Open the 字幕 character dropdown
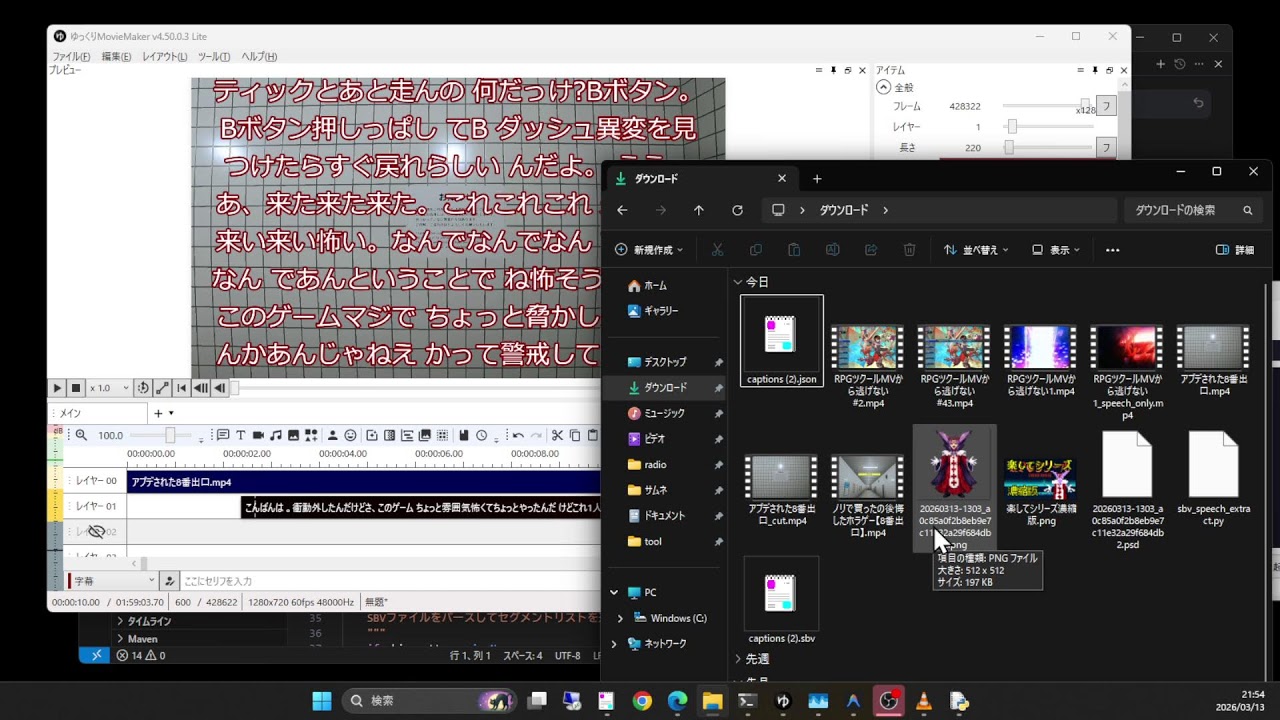This screenshot has height=720, width=1280. (x=112, y=581)
